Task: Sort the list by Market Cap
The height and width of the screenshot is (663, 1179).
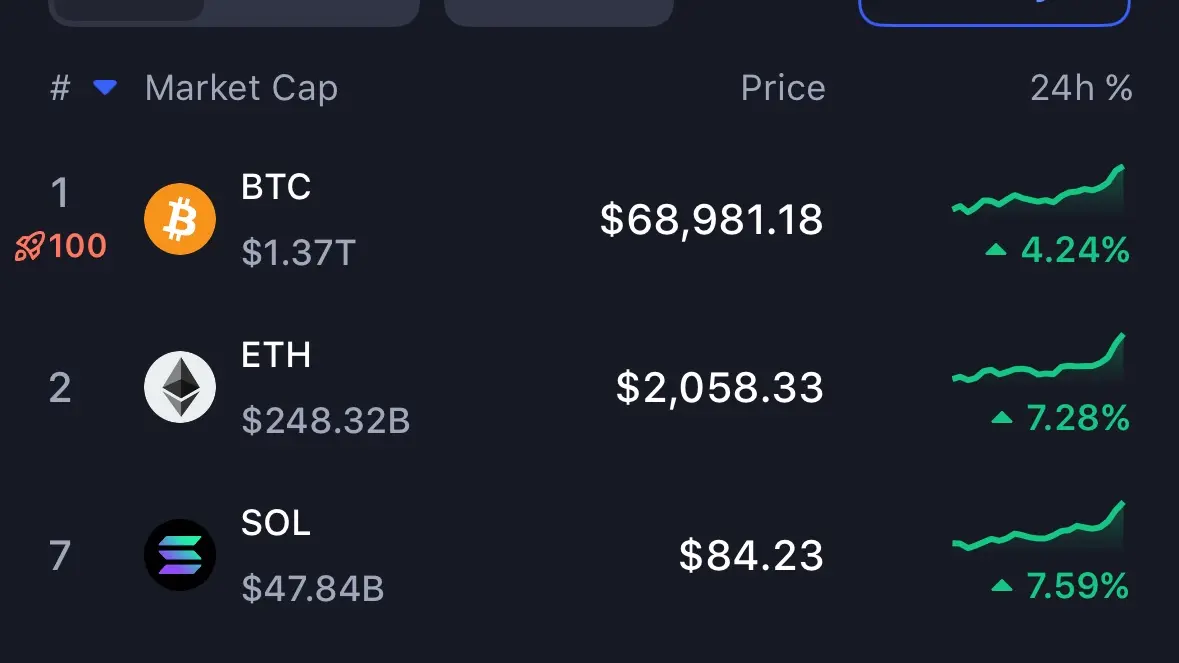Action: [241, 88]
